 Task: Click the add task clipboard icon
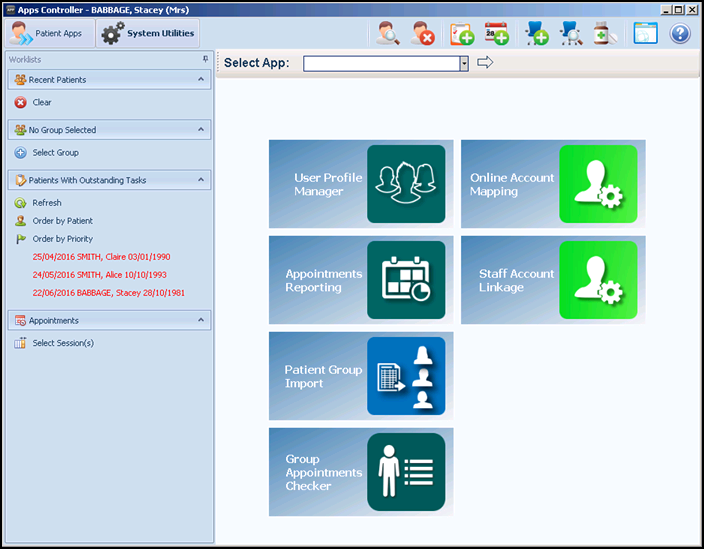462,34
